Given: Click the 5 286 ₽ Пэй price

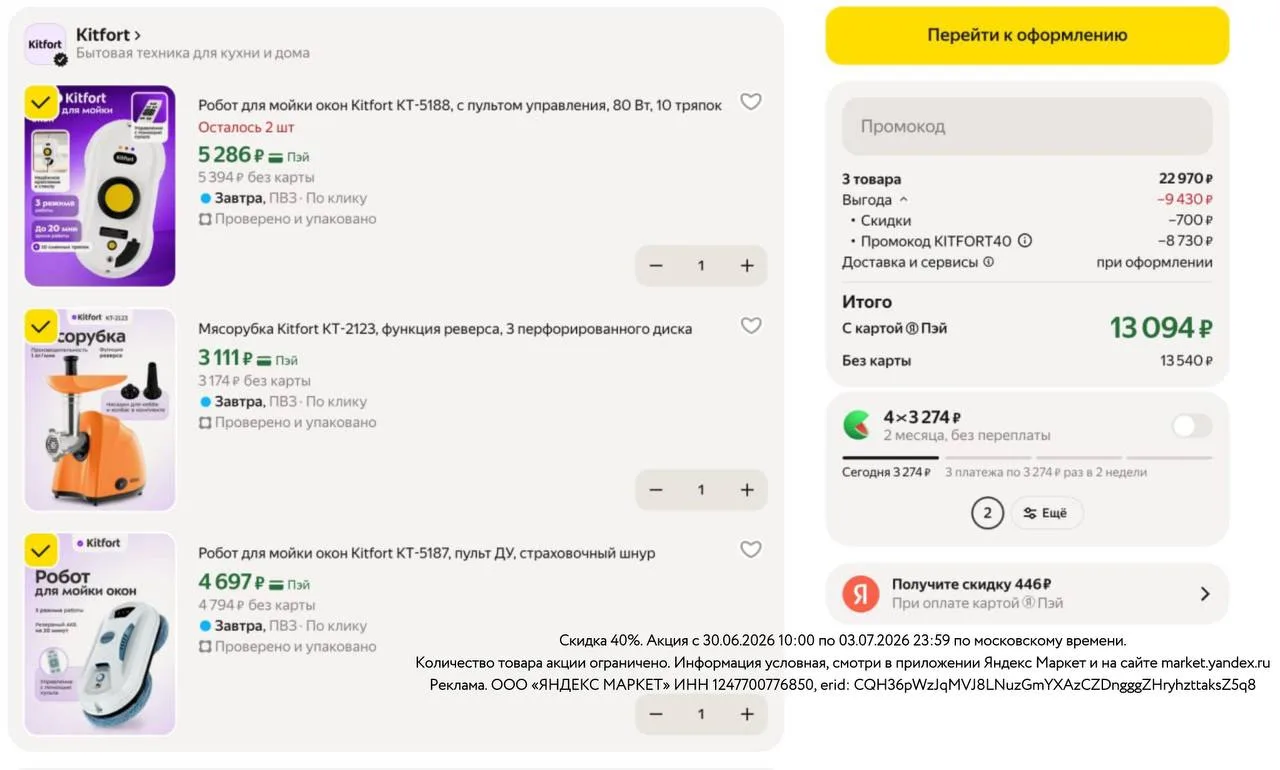Looking at the screenshot, I should (x=254, y=155).
